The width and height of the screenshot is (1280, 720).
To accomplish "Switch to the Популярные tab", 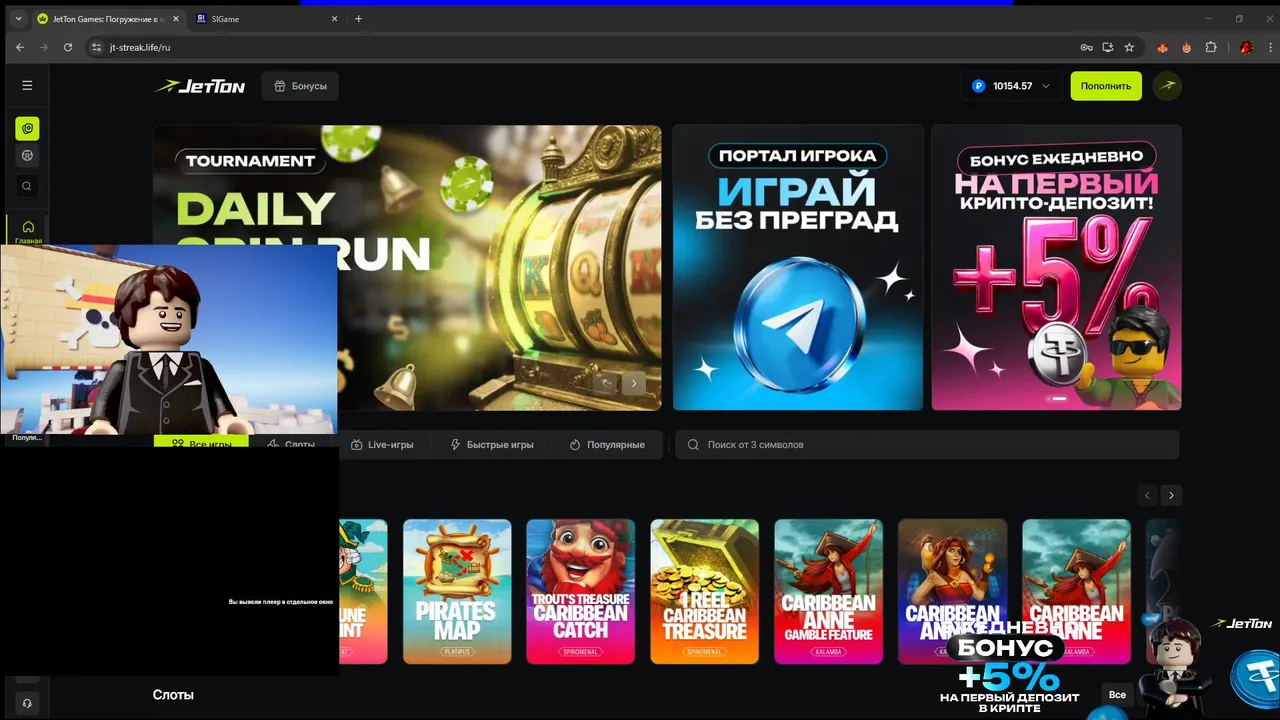I will pos(608,444).
